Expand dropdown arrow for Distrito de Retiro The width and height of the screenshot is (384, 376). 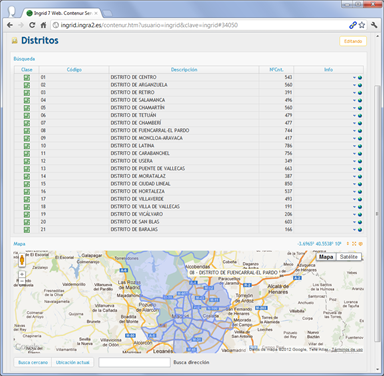coord(354,93)
